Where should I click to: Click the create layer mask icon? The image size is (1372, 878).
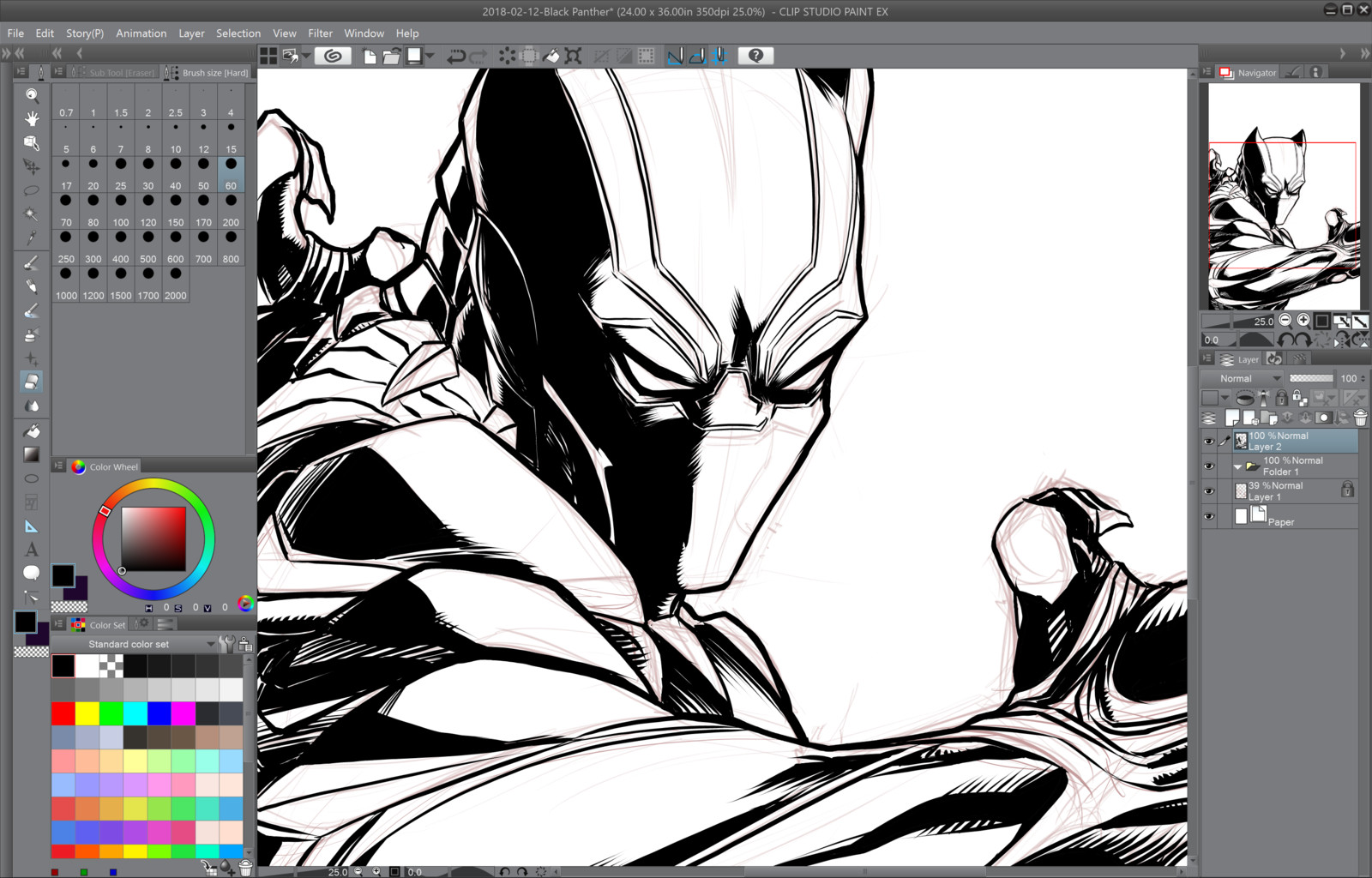pyautogui.click(x=1324, y=418)
